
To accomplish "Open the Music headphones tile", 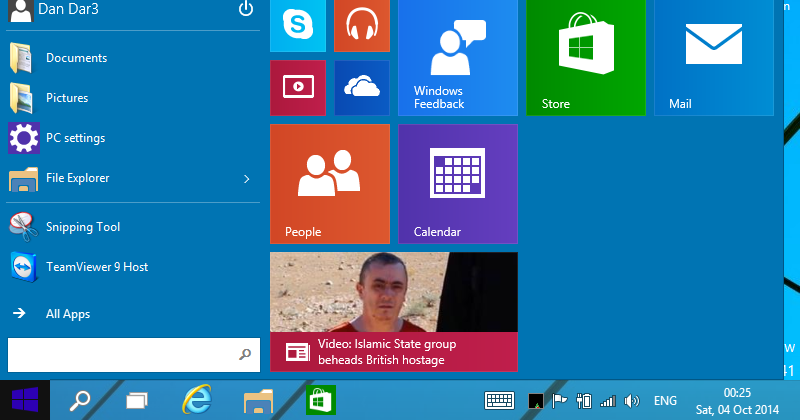I will click(362, 26).
